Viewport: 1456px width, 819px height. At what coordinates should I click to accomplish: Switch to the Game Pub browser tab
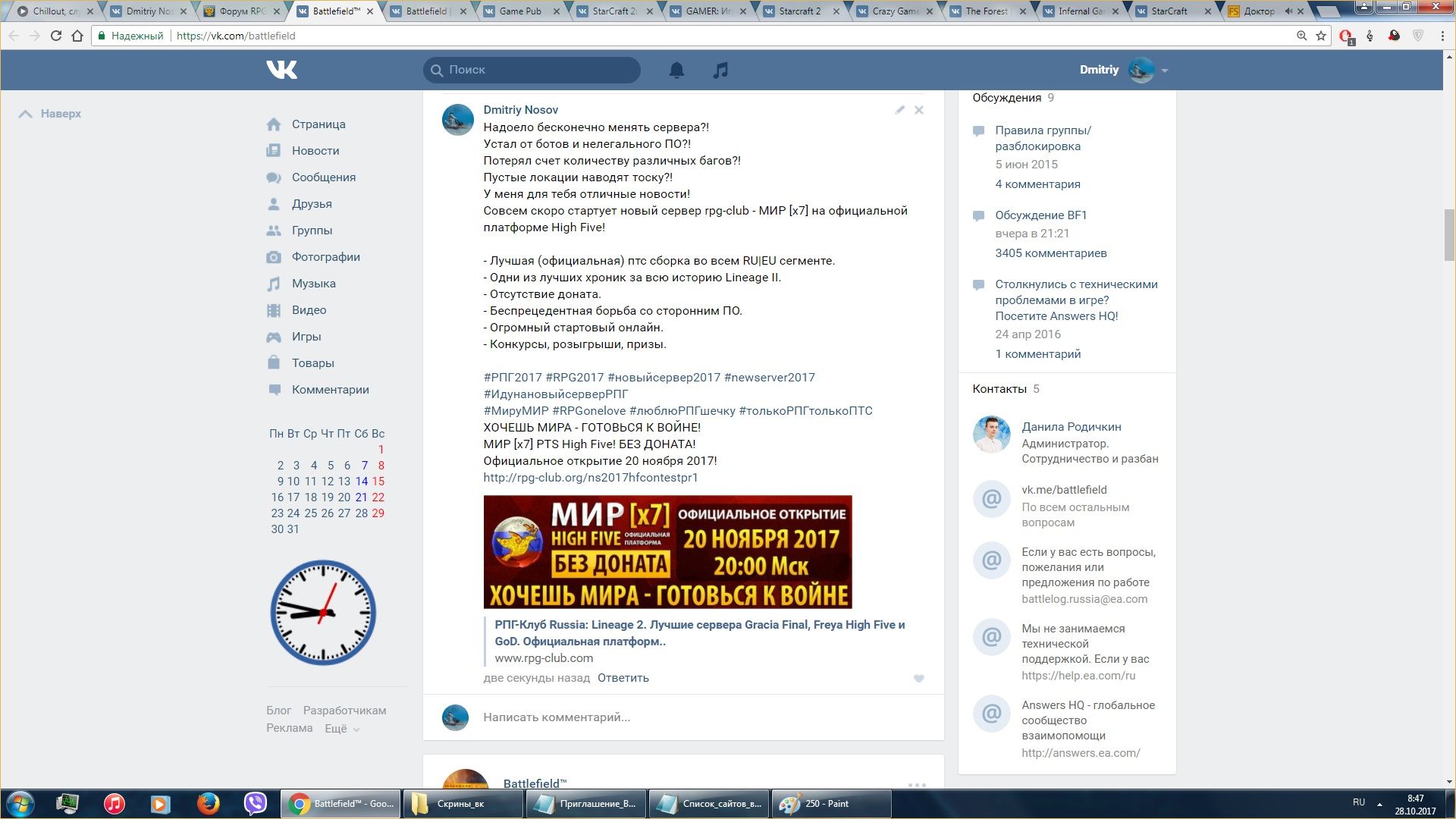(519, 11)
